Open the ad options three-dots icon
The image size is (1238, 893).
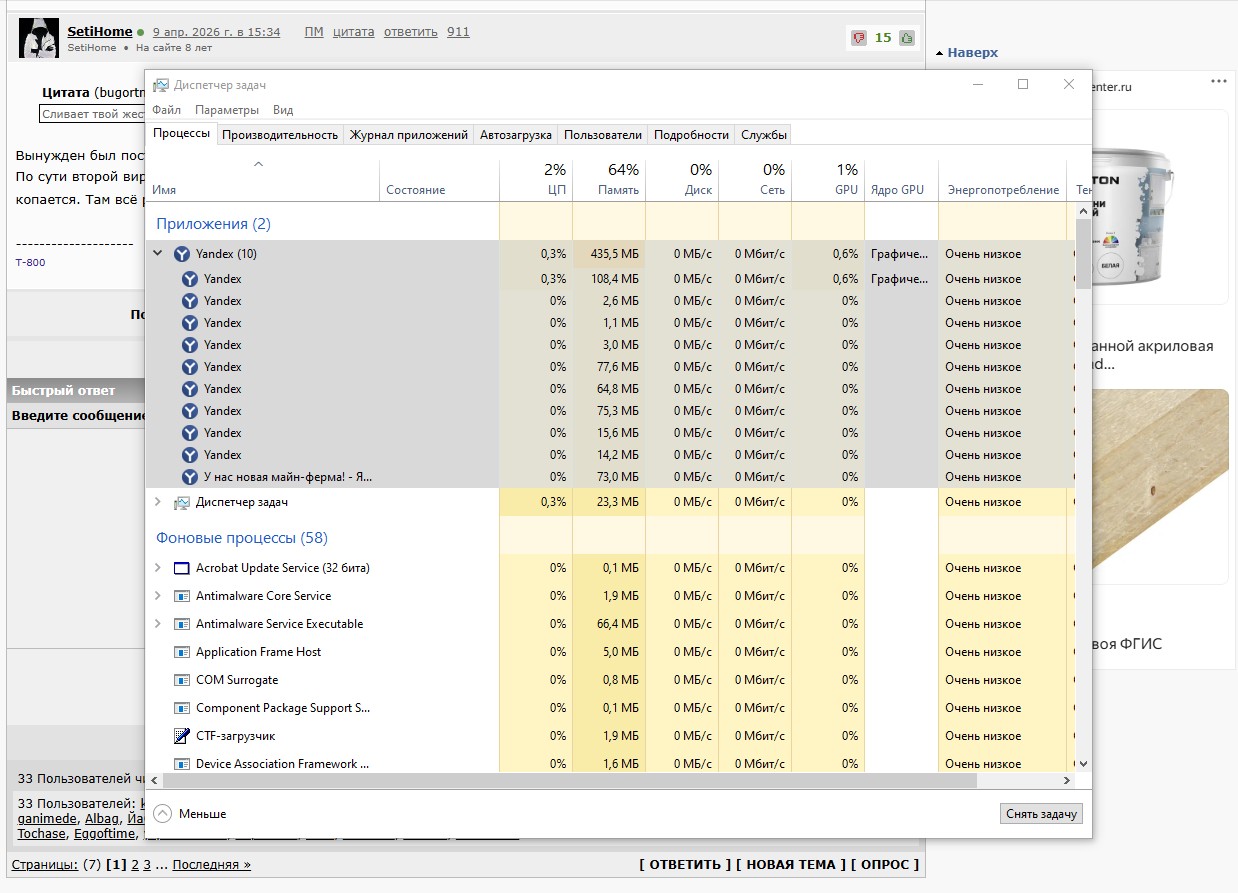[1218, 81]
